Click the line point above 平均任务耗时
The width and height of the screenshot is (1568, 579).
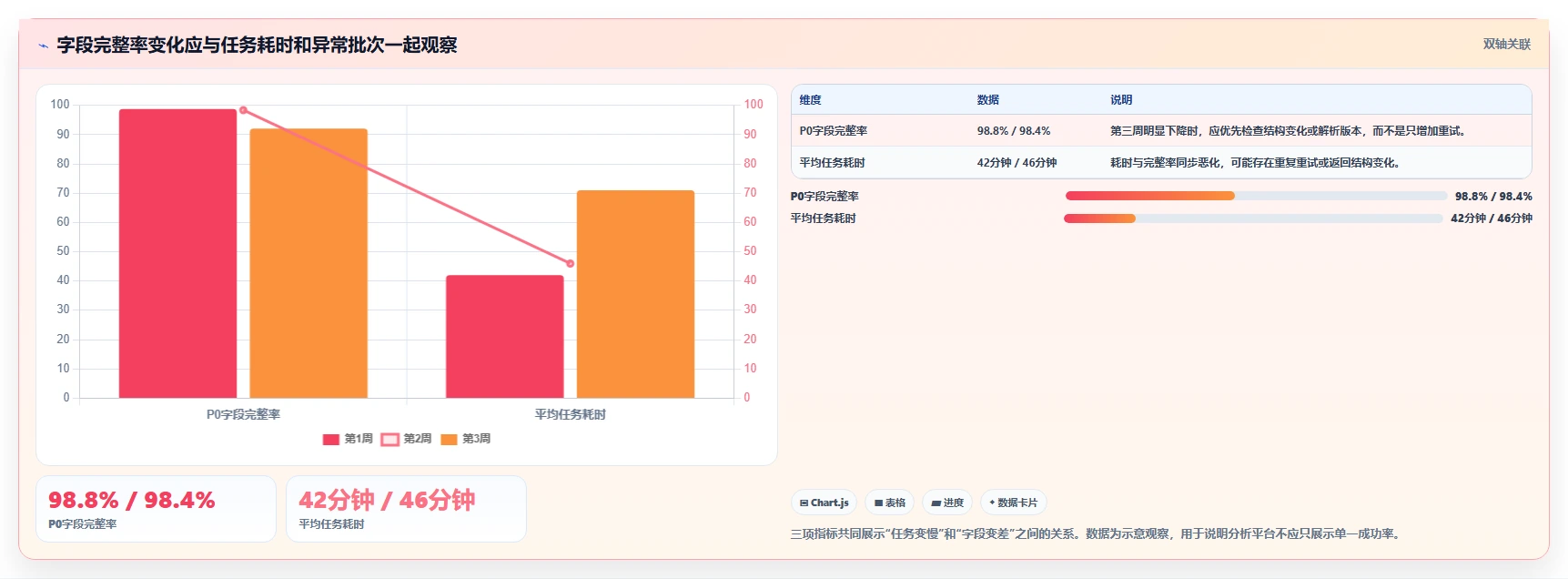pos(571,263)
